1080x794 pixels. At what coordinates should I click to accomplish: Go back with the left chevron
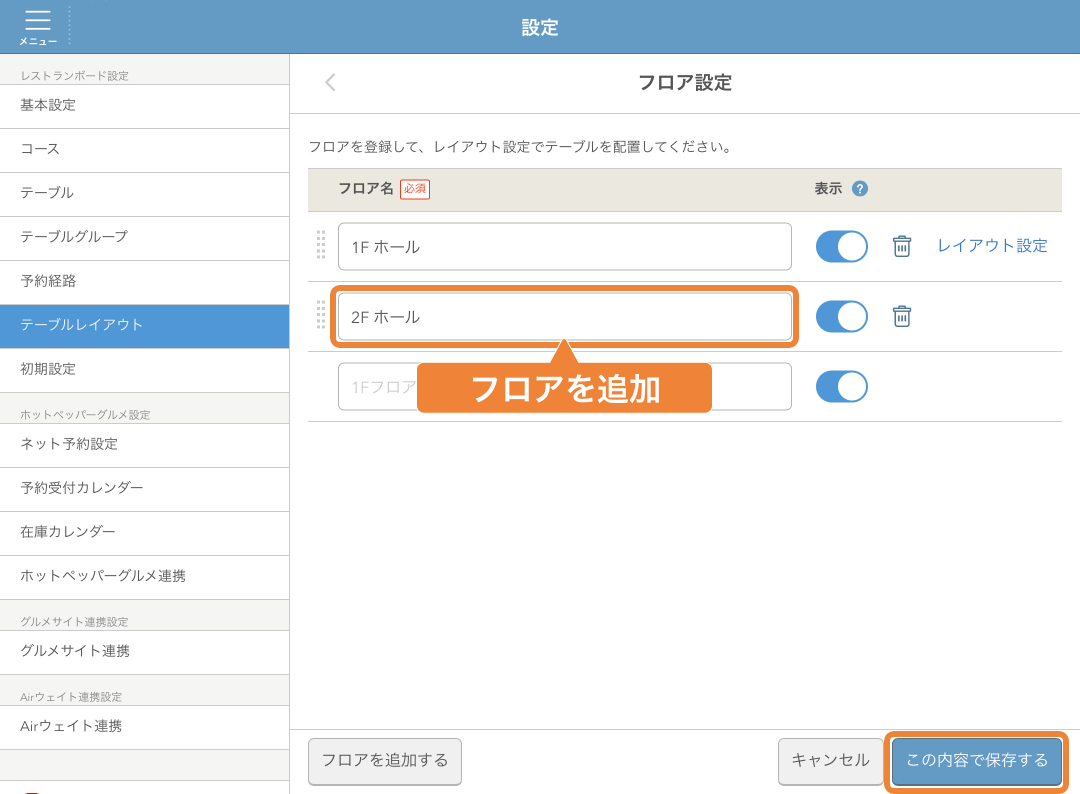pos(331,83)
